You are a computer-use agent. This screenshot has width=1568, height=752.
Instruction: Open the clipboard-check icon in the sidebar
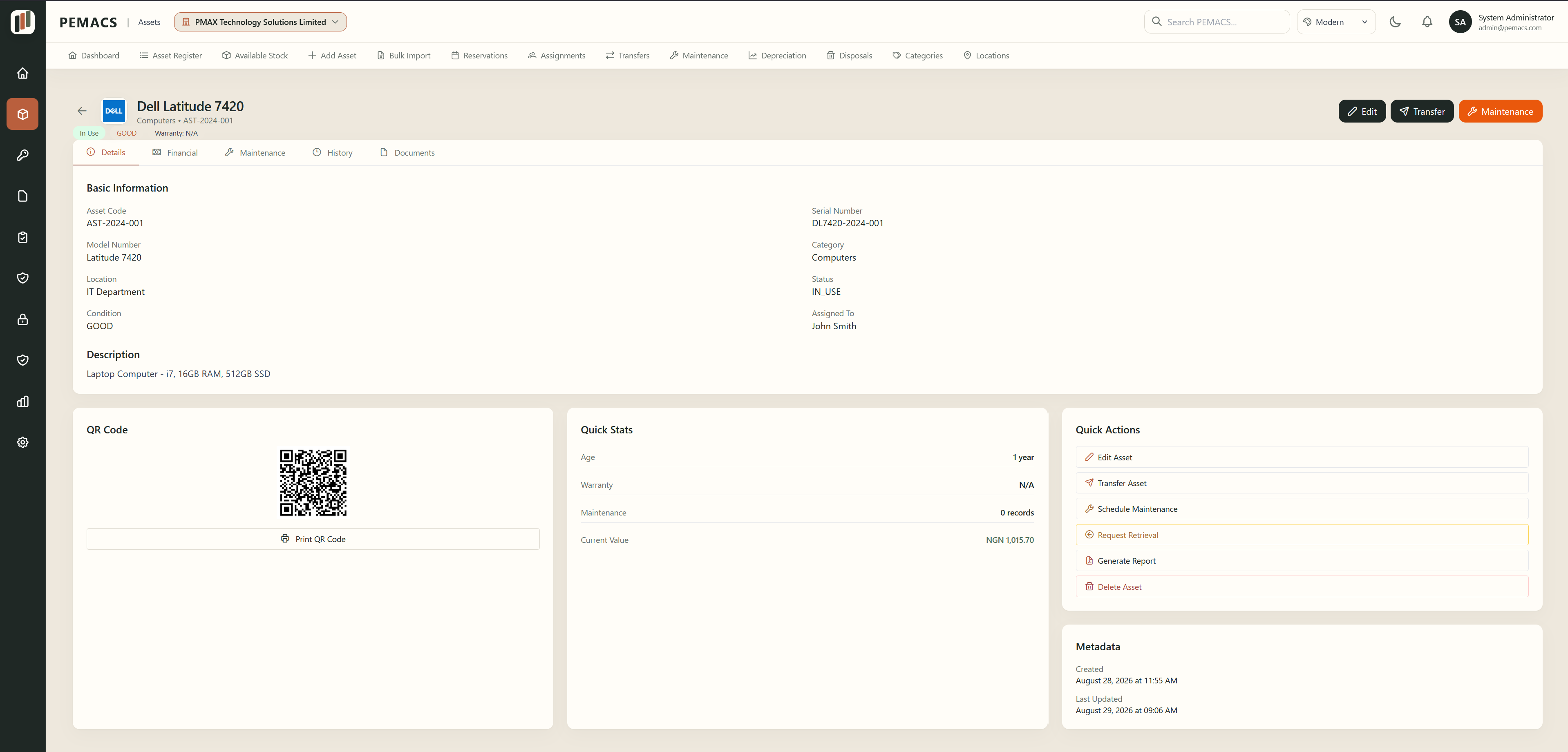click(22, 237)
